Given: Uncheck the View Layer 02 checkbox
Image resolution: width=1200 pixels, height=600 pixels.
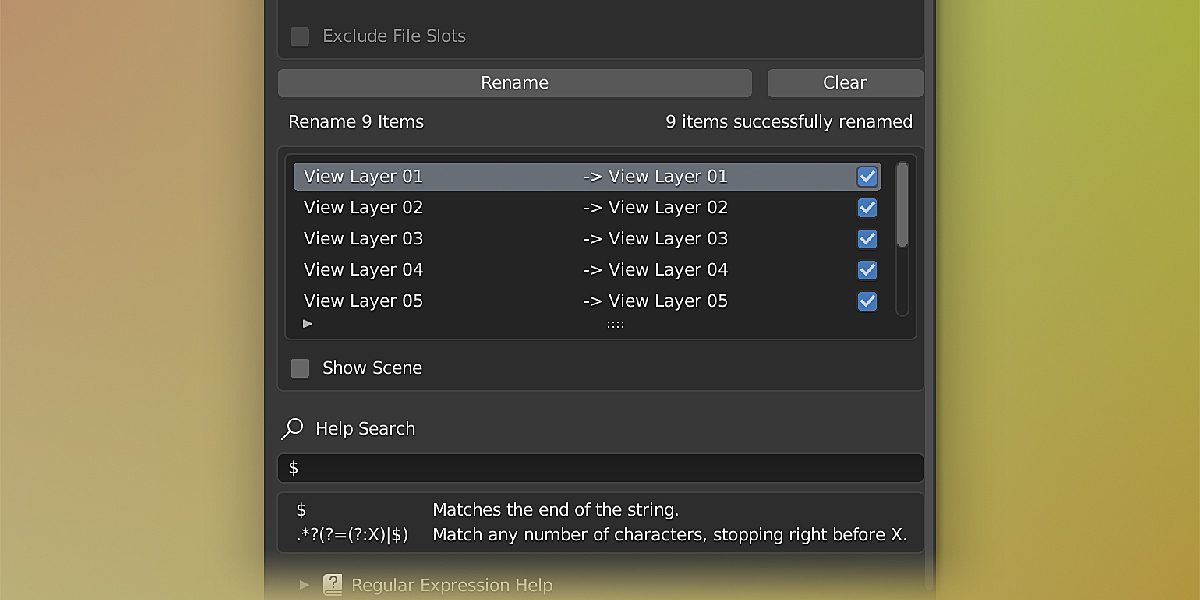Looking at the screenshot, I should pos(867,208).
